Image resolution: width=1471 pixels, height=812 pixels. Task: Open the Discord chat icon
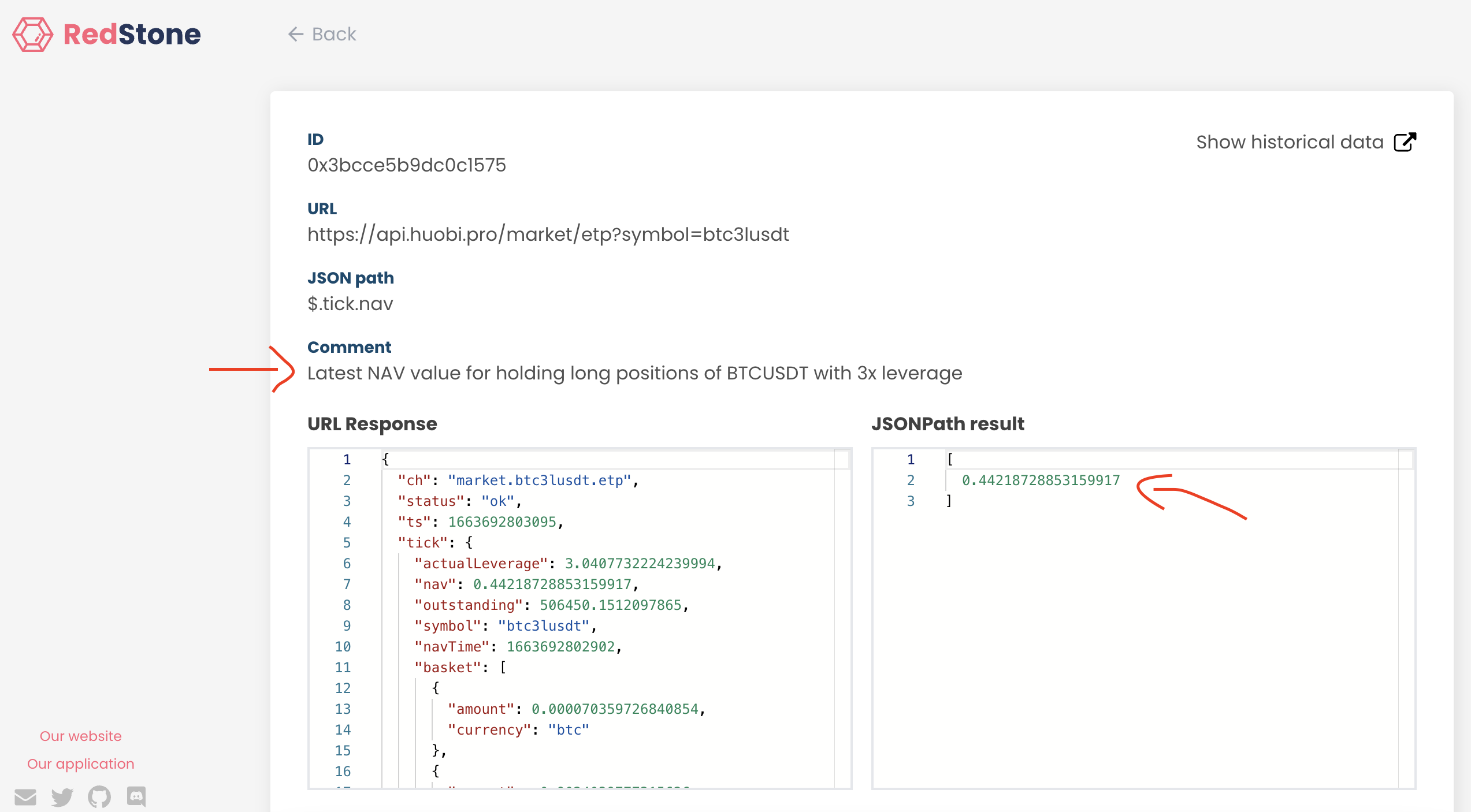(x=136, y=797)
